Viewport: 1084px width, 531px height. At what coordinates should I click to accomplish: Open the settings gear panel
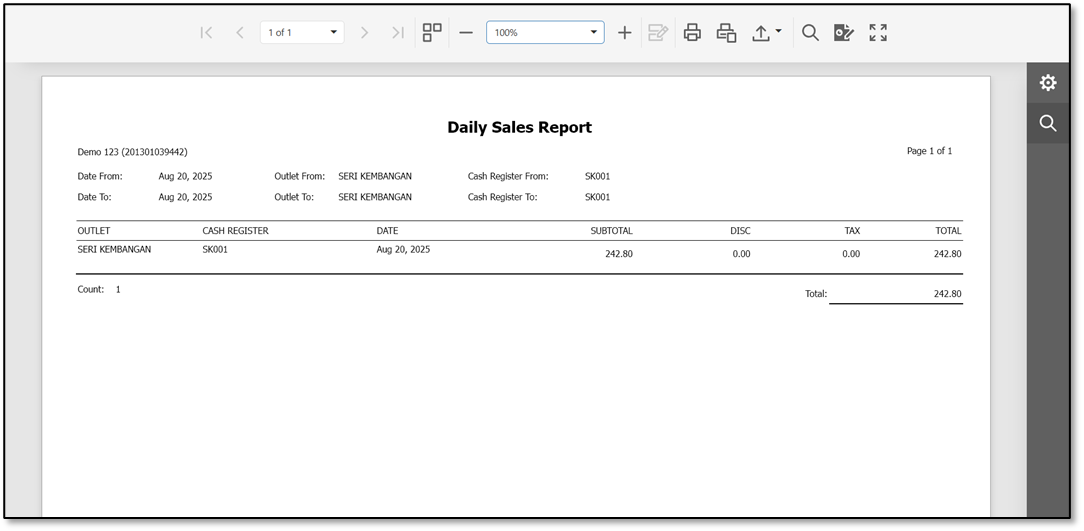click(1048, 83)
